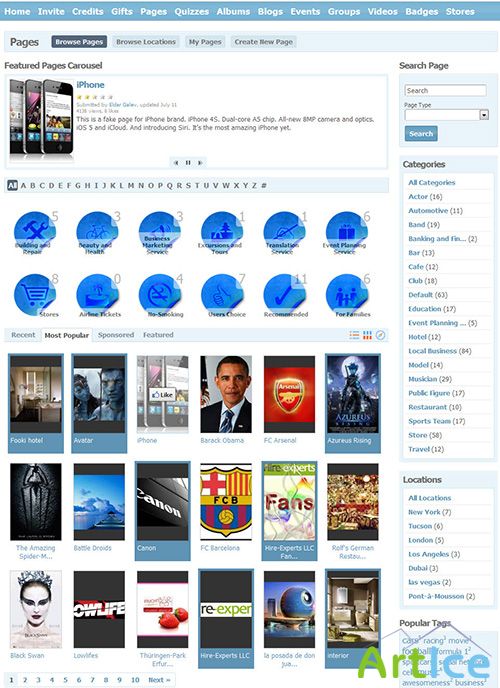The width and height of the screenshot is (500, 688).
Task: Open the FC Barcelona thumbnail
Action: [x=226, y=502]
